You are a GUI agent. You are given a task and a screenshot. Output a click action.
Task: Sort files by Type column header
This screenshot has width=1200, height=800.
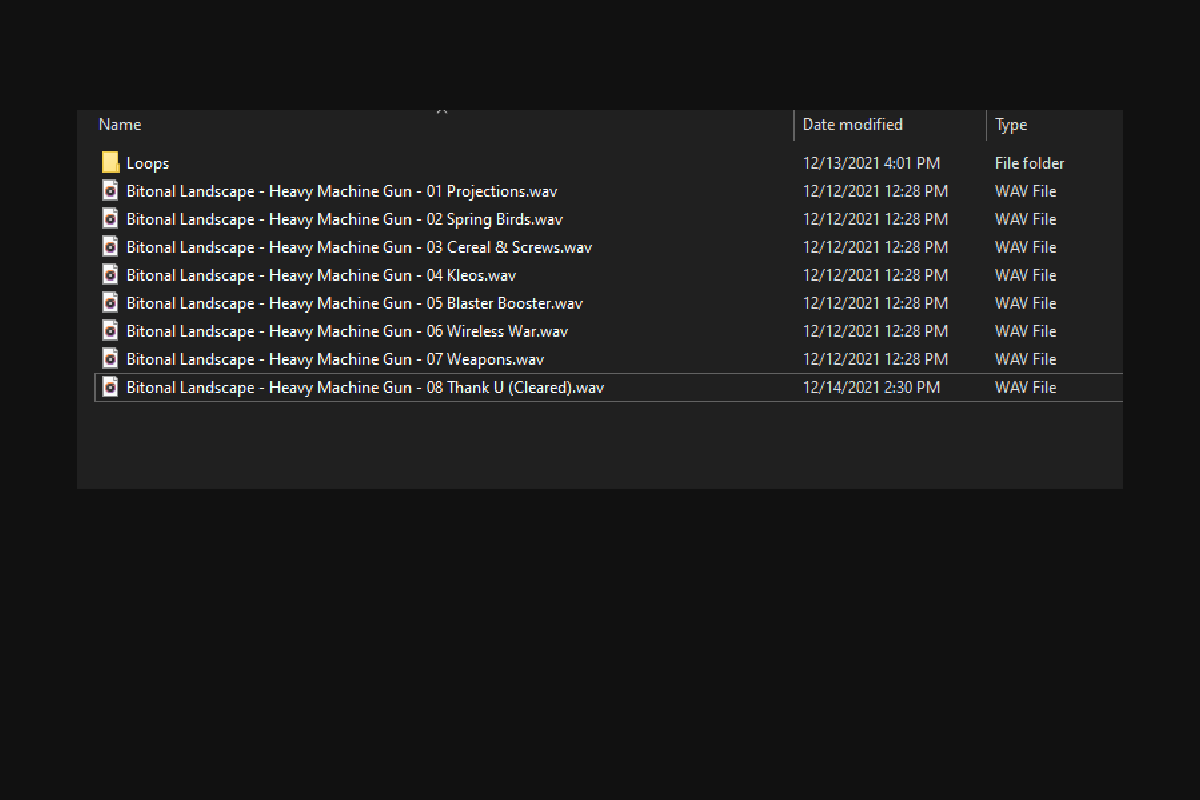pyautogui.click(x=1054, y=125)
